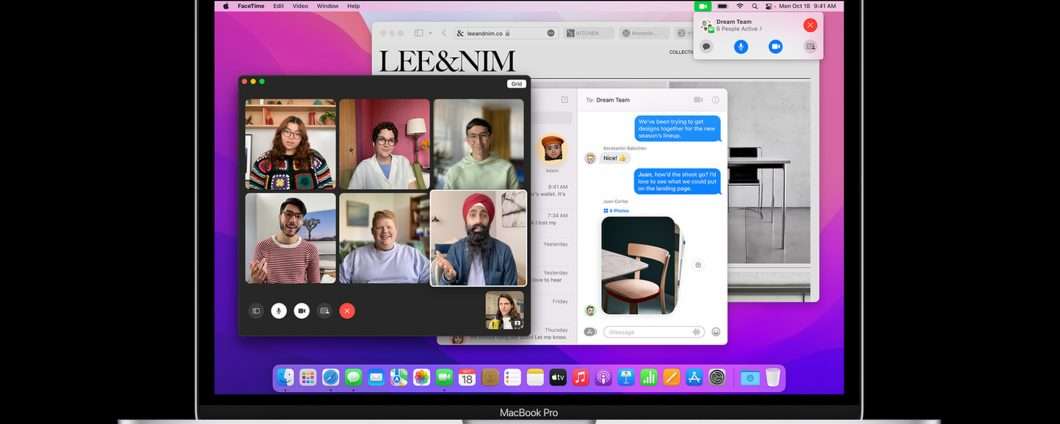This screenshot has height=424, width=1060.
Task: Toggle Safari sidebar button
Action: click(418, 33)
